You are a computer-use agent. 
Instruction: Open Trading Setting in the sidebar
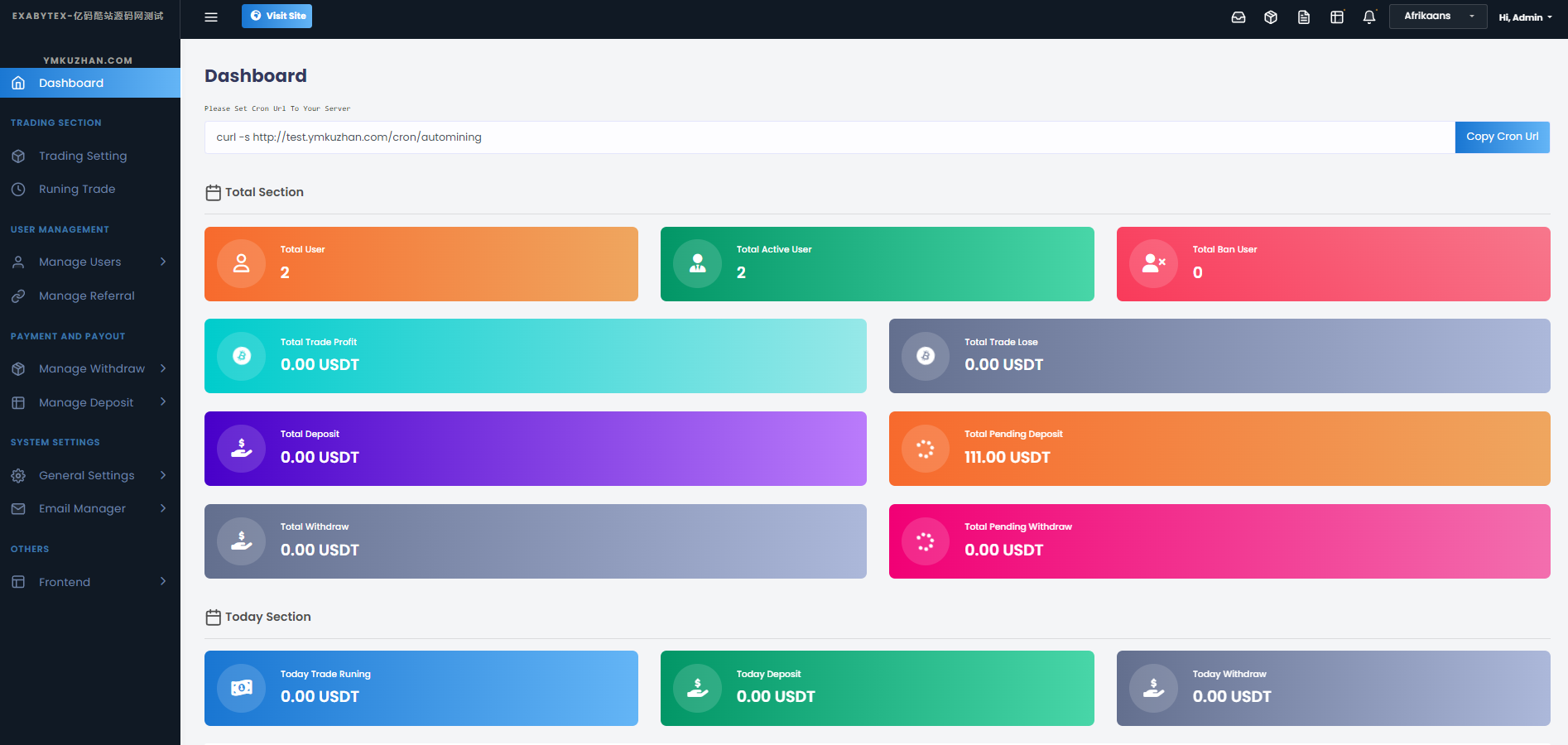(x=83, y=156)
